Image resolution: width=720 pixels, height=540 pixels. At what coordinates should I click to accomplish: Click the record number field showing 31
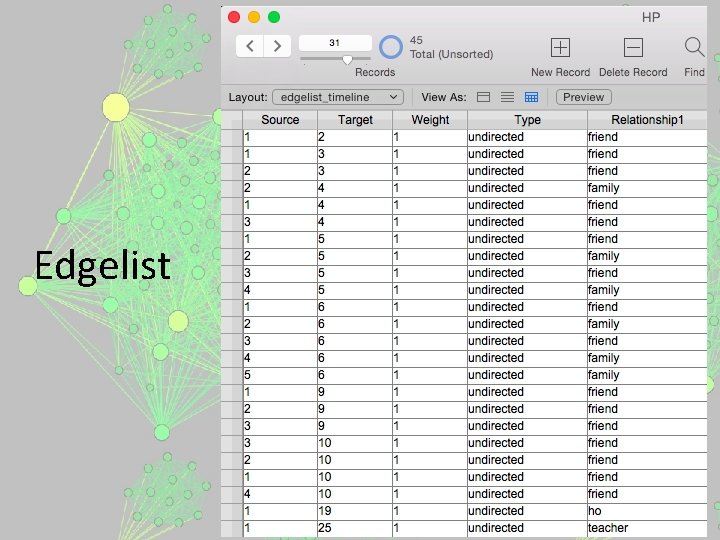click(335, 43)
